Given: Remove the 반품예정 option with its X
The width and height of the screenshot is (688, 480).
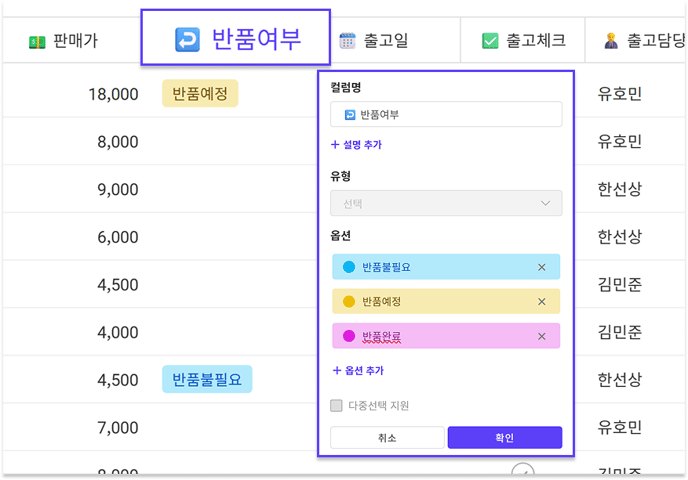Looking at the screenshot, I should (542, 302).
